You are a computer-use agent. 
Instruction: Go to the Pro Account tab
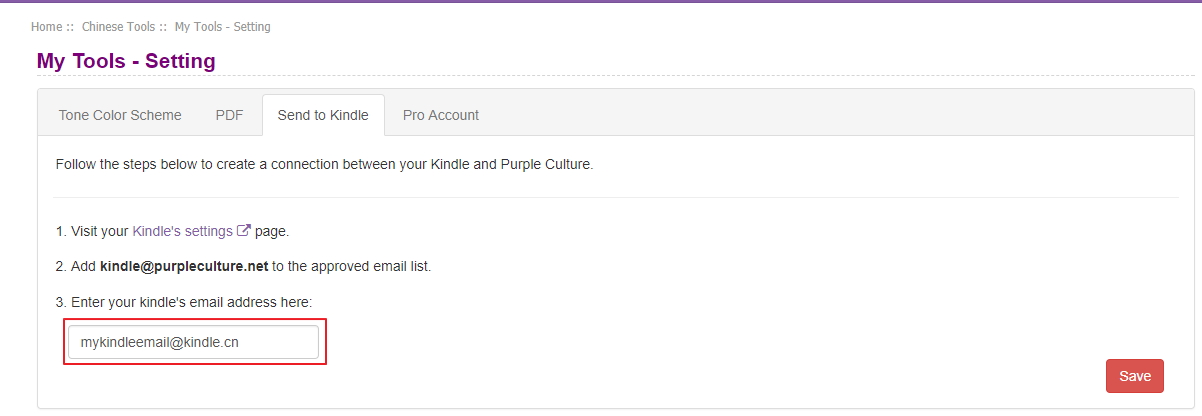[x=441, y=115]
